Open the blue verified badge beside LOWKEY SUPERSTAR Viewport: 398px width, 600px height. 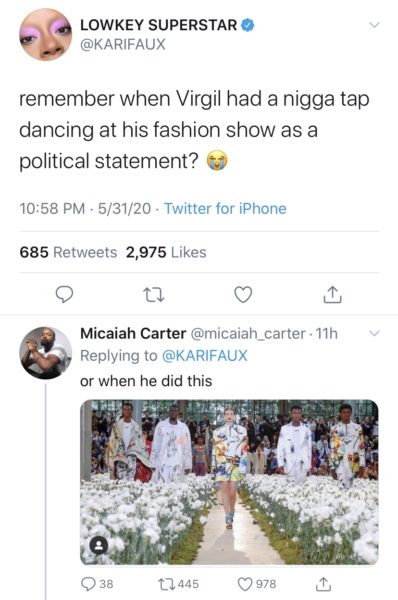click(x=248, y=25)
